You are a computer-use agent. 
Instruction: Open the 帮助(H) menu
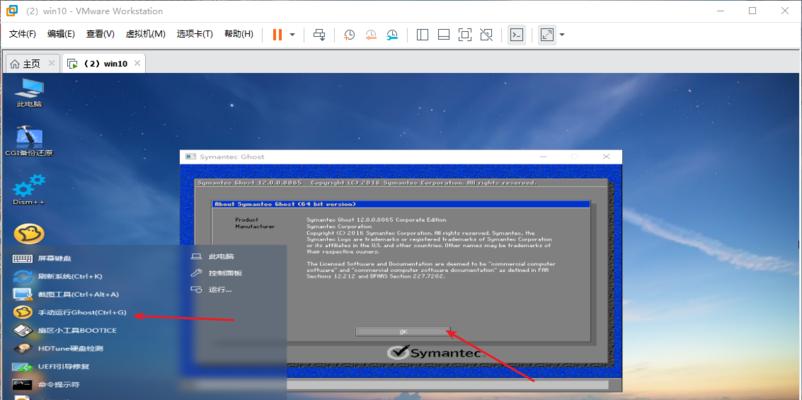click(x=239, y=34)
